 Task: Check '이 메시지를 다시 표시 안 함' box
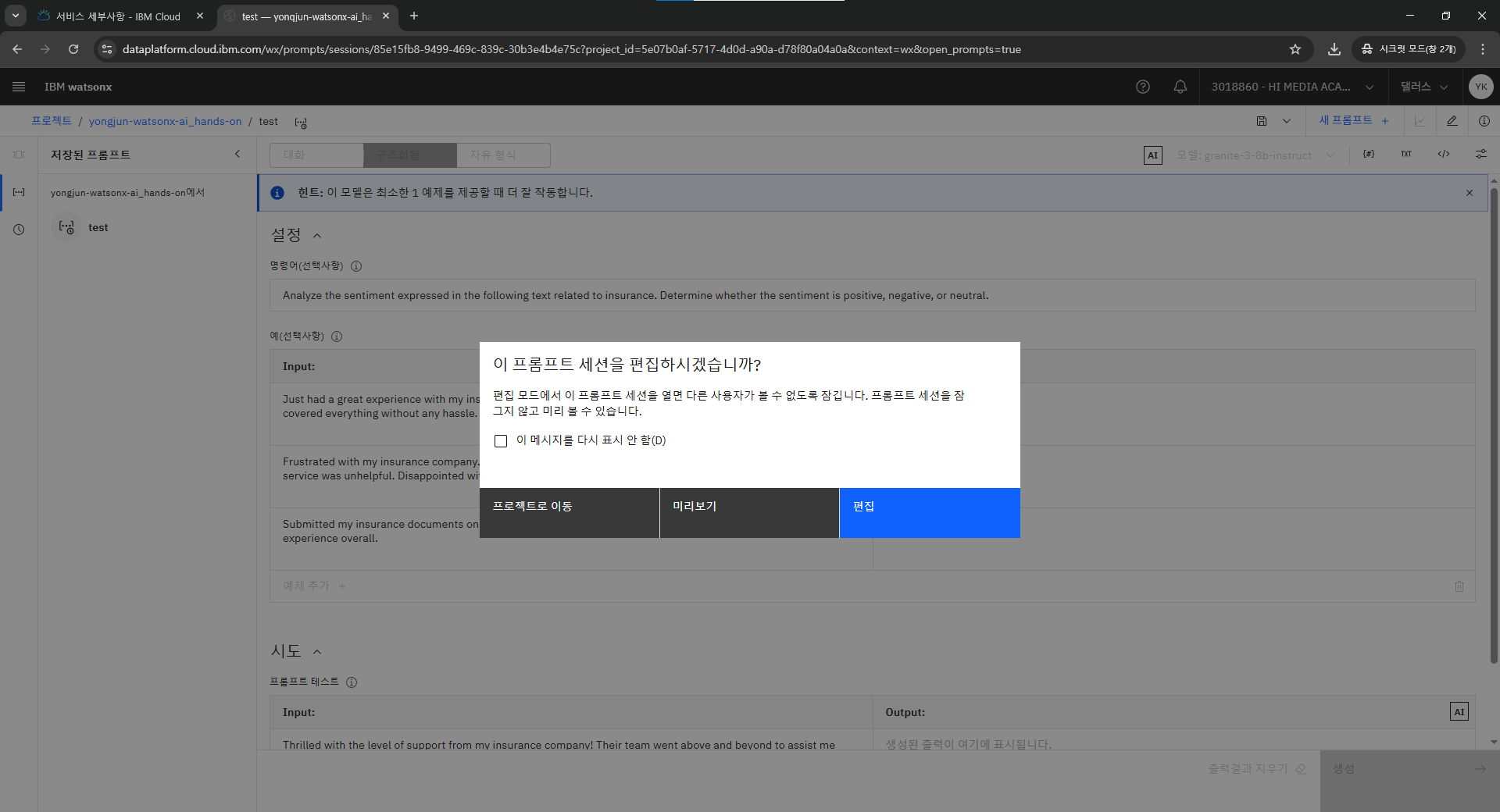click(x=501, y=441)
